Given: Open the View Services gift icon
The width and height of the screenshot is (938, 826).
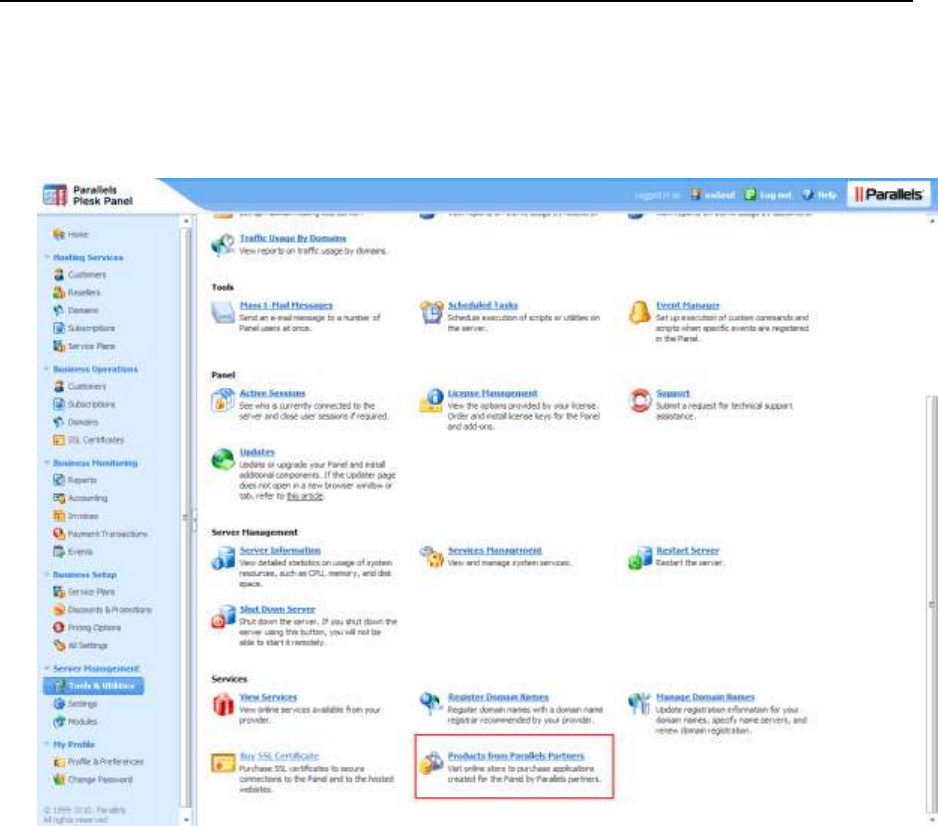Looking at the screenshot, I should click(x=223, y=703).
